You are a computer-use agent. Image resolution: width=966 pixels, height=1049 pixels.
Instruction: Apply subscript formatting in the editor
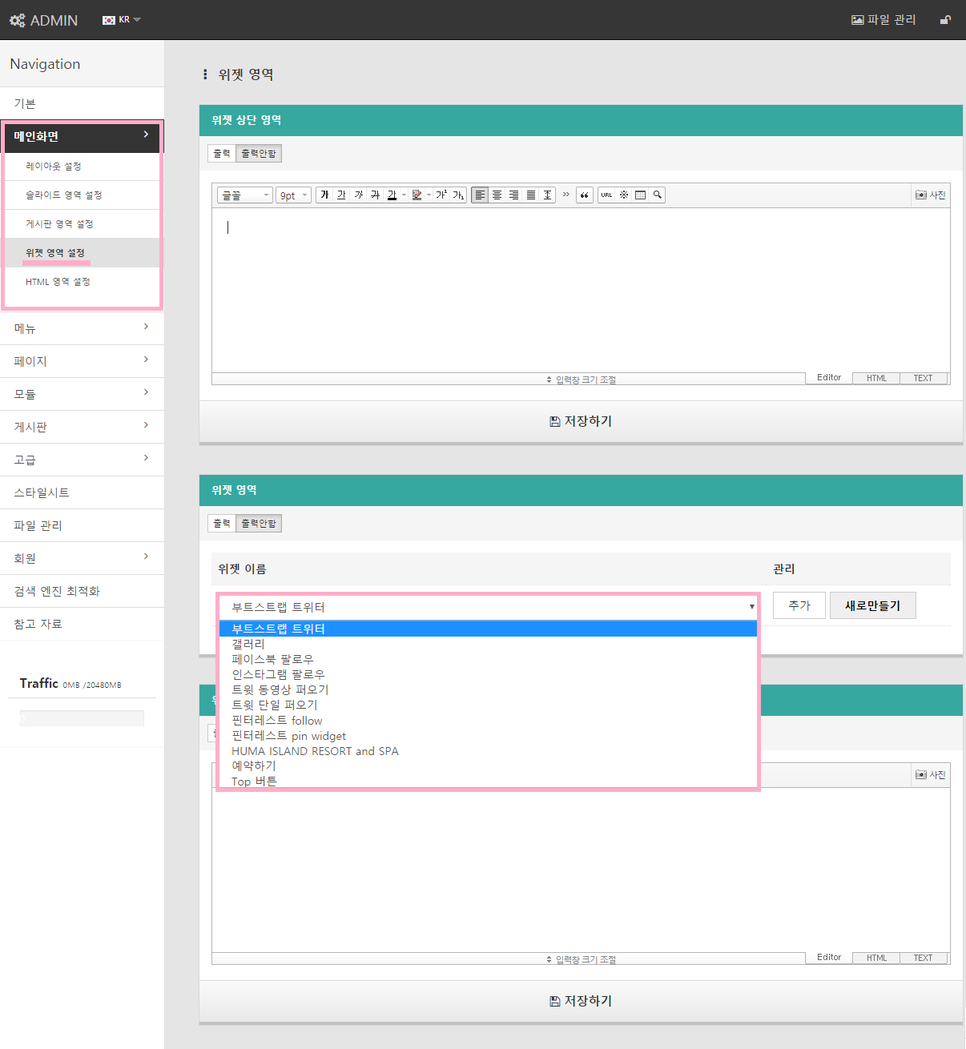tap(458, 195)
